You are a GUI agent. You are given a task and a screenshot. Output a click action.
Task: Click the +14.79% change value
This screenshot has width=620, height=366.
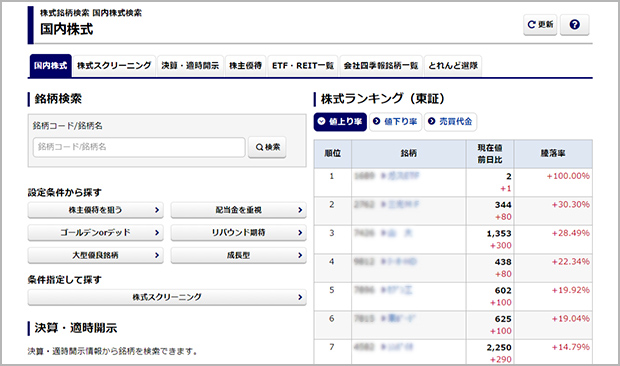point(571,347)
